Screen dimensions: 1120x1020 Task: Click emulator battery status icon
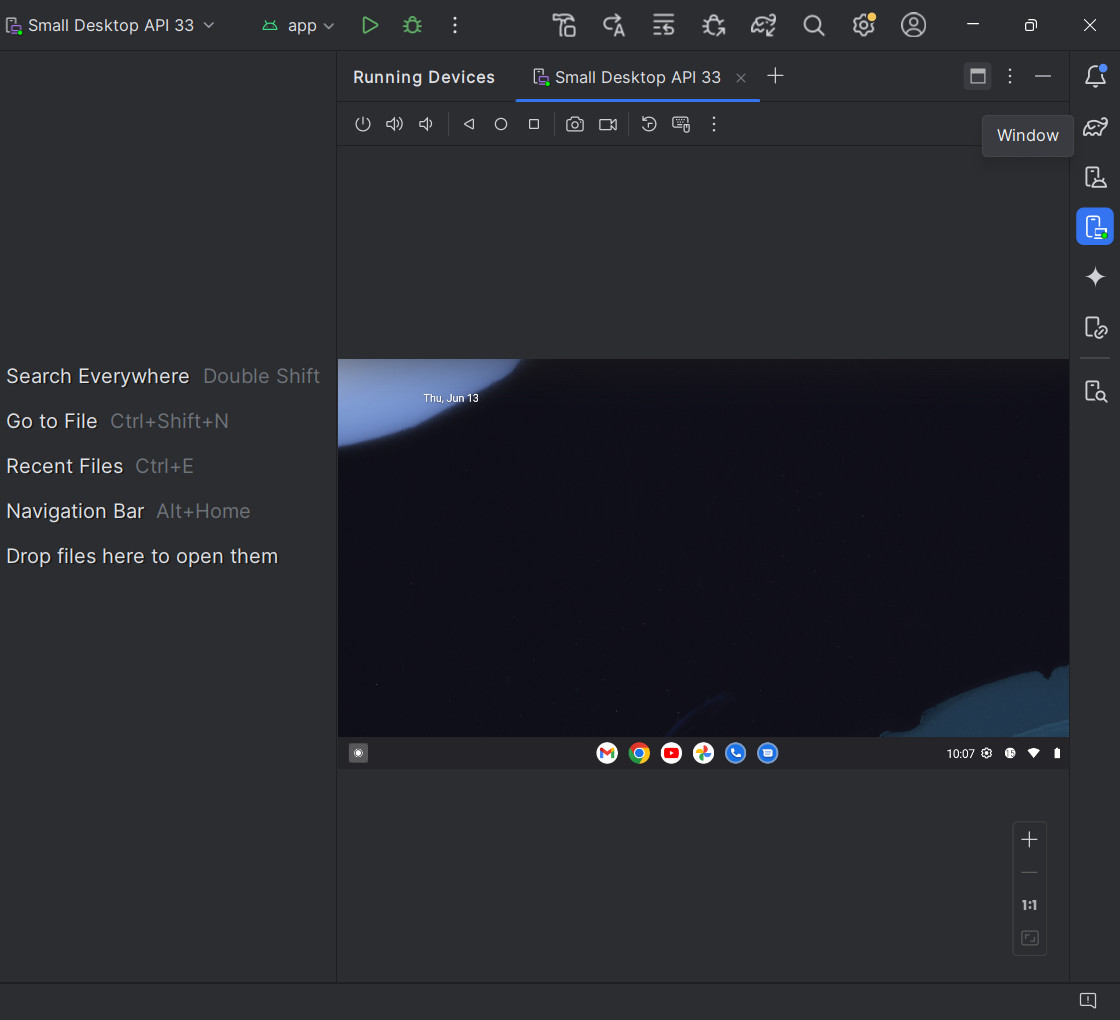pos(1057,753)
